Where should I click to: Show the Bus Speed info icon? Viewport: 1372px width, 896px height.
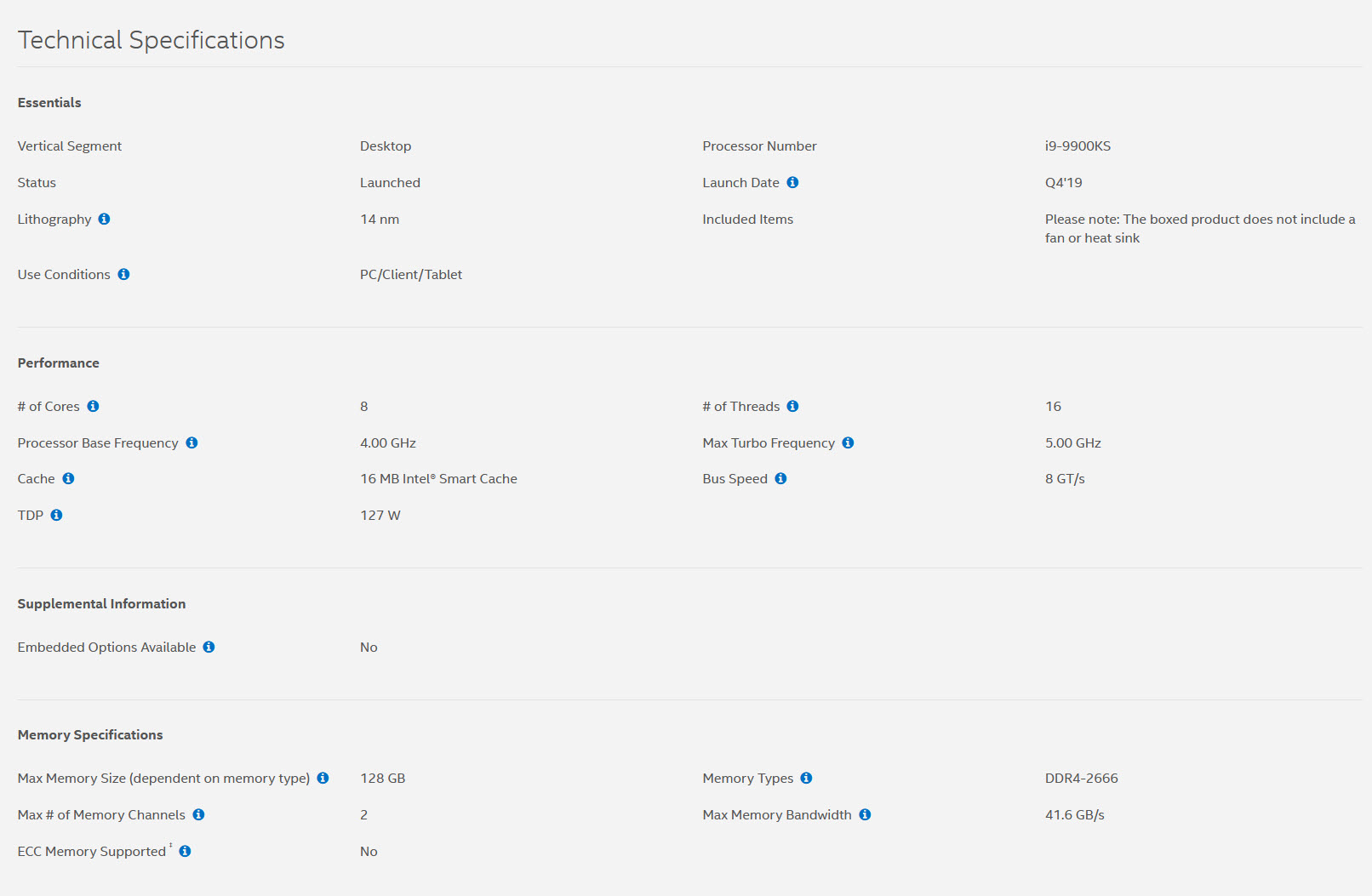tap(780, 478)
